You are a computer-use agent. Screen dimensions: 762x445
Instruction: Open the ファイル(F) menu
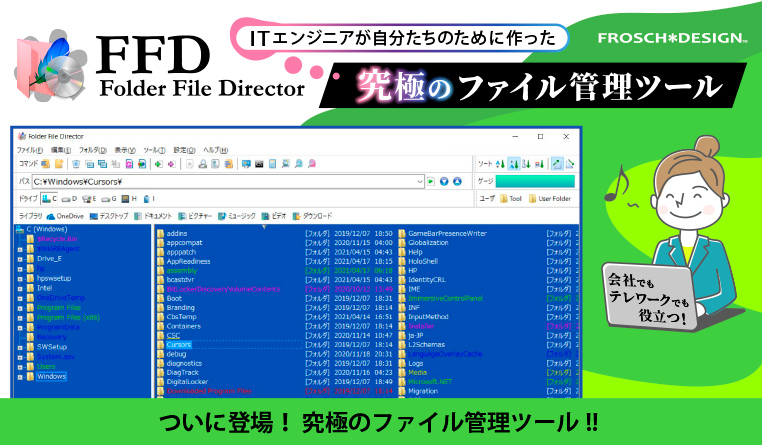pos(30,150)
